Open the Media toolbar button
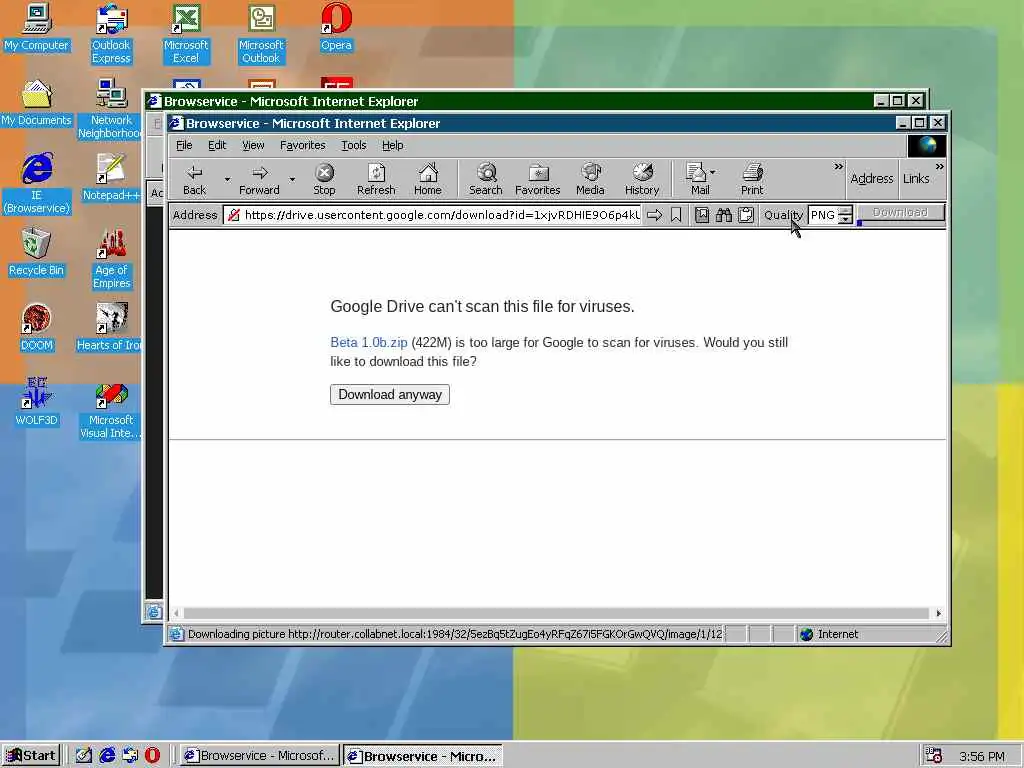 coord(590,179)
